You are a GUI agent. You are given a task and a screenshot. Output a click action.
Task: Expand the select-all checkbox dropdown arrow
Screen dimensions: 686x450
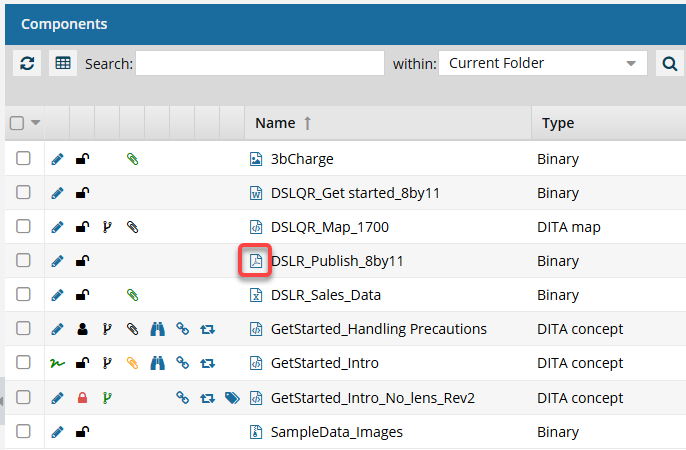(36, 123)
